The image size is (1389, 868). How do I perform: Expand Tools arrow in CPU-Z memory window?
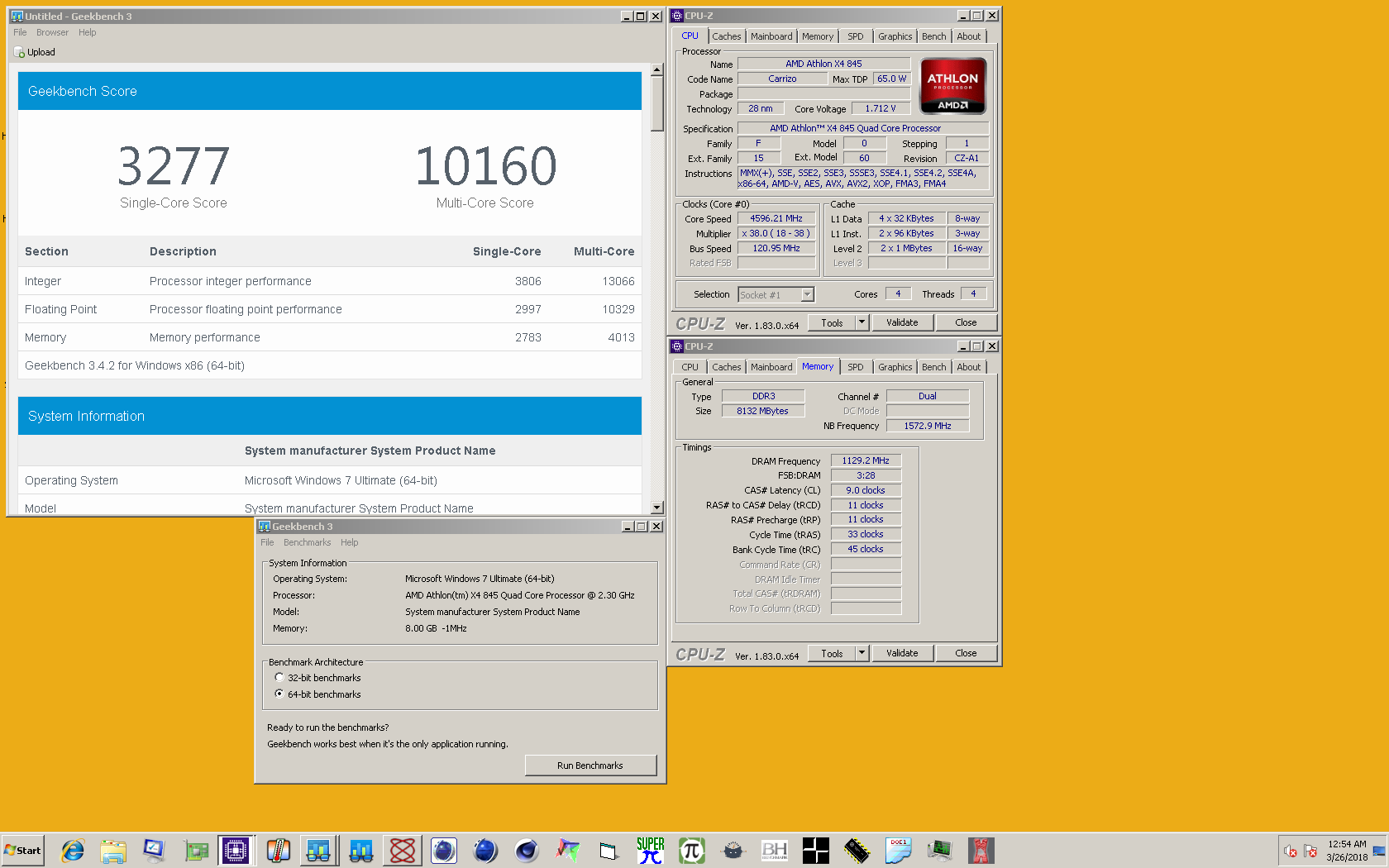(862, 653)
